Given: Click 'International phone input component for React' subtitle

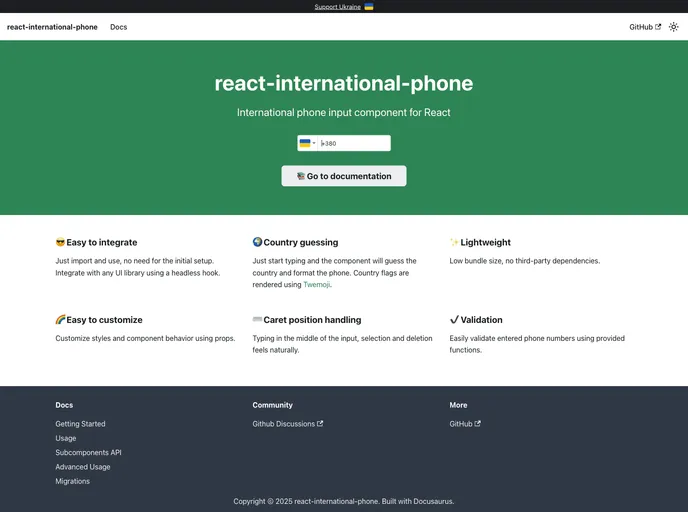Looking at the screenshot, I should click(x=344, y=112).
